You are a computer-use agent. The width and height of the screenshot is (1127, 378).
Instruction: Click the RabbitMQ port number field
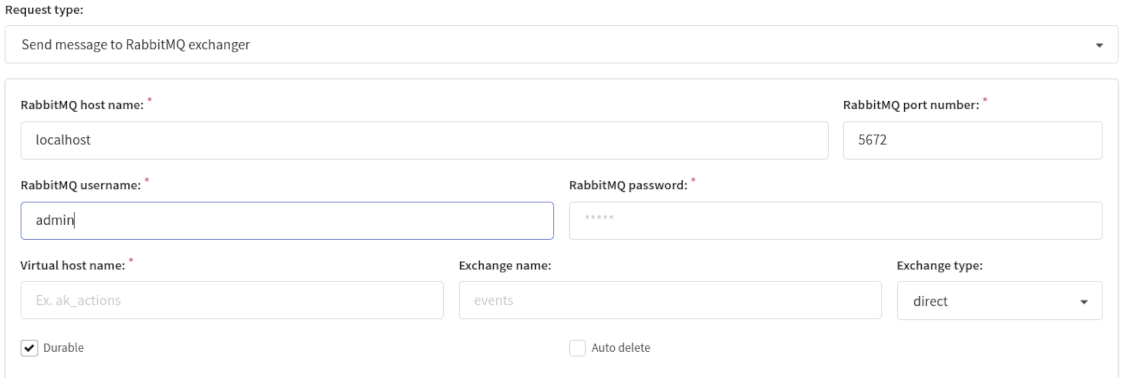[972, 140]
